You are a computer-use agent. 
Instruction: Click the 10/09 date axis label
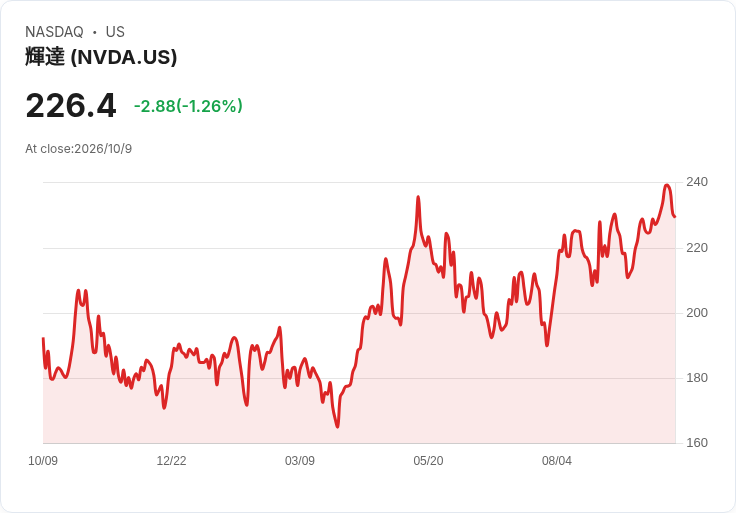tap(43, 460)
